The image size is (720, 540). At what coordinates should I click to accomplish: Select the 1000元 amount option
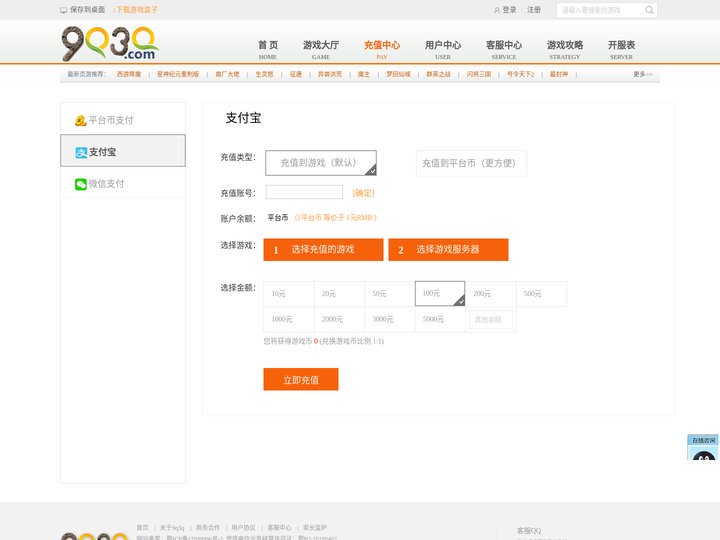289,319
